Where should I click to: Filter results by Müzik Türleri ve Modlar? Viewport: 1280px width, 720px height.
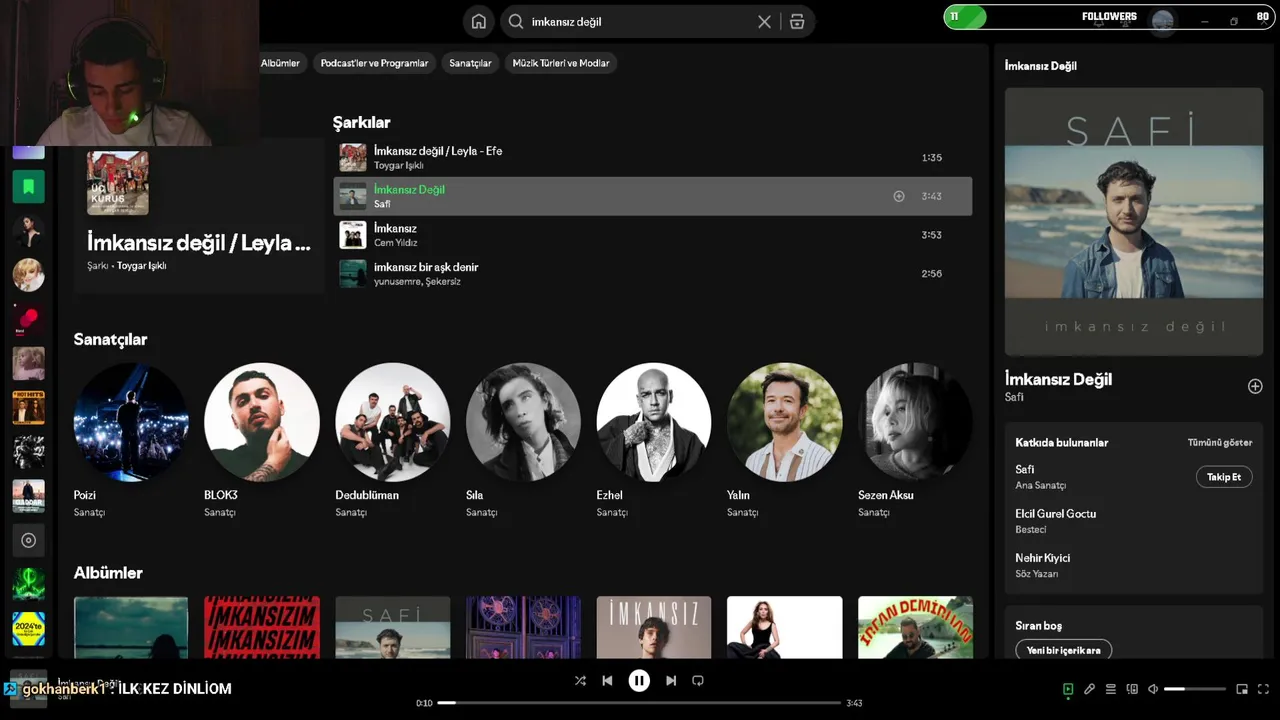(x=561, y=63)
